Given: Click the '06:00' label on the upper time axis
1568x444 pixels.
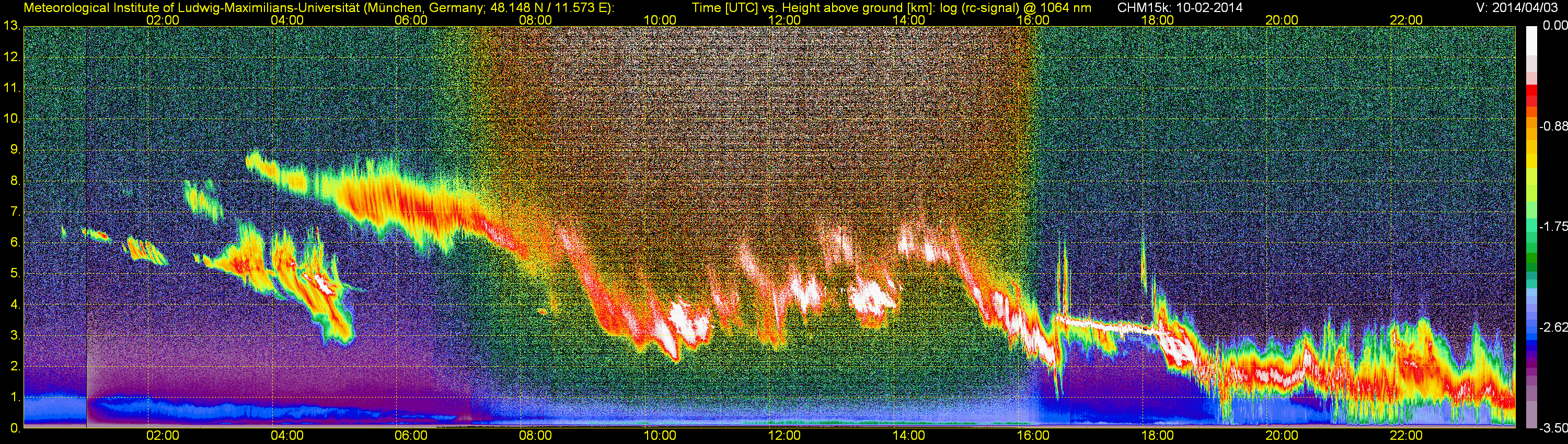Looking at the screenshot, I should point(411,20).
